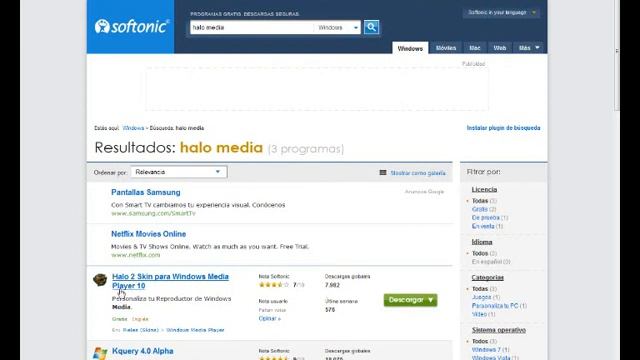640x360 pixels.
Task: Filter Sistema operativo by Todos
Action: (480, 341)
